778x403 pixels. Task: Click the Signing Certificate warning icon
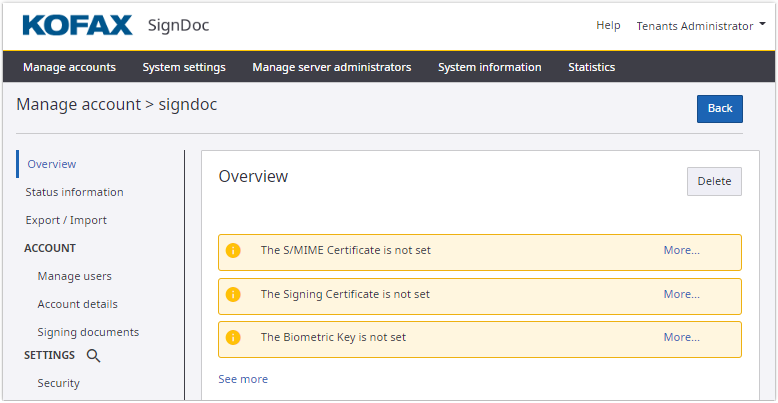(234, 295)
